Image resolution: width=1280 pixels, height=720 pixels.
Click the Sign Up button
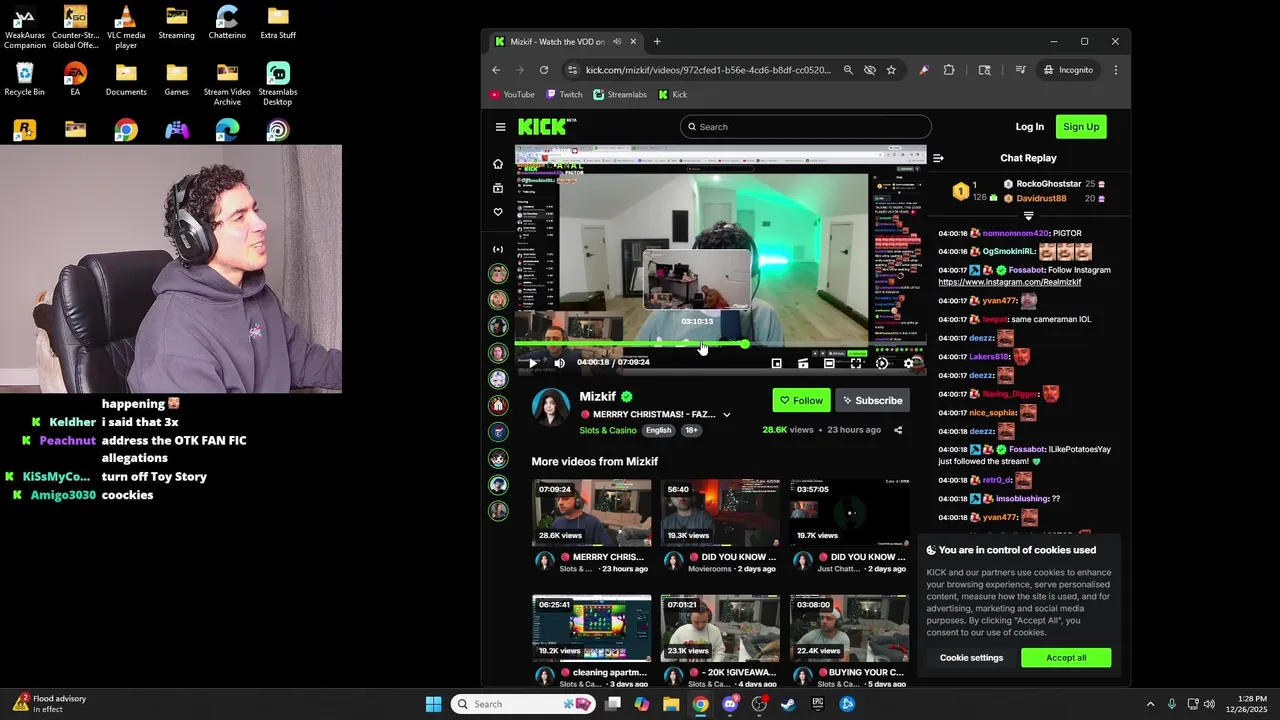tap(1081, 127)
